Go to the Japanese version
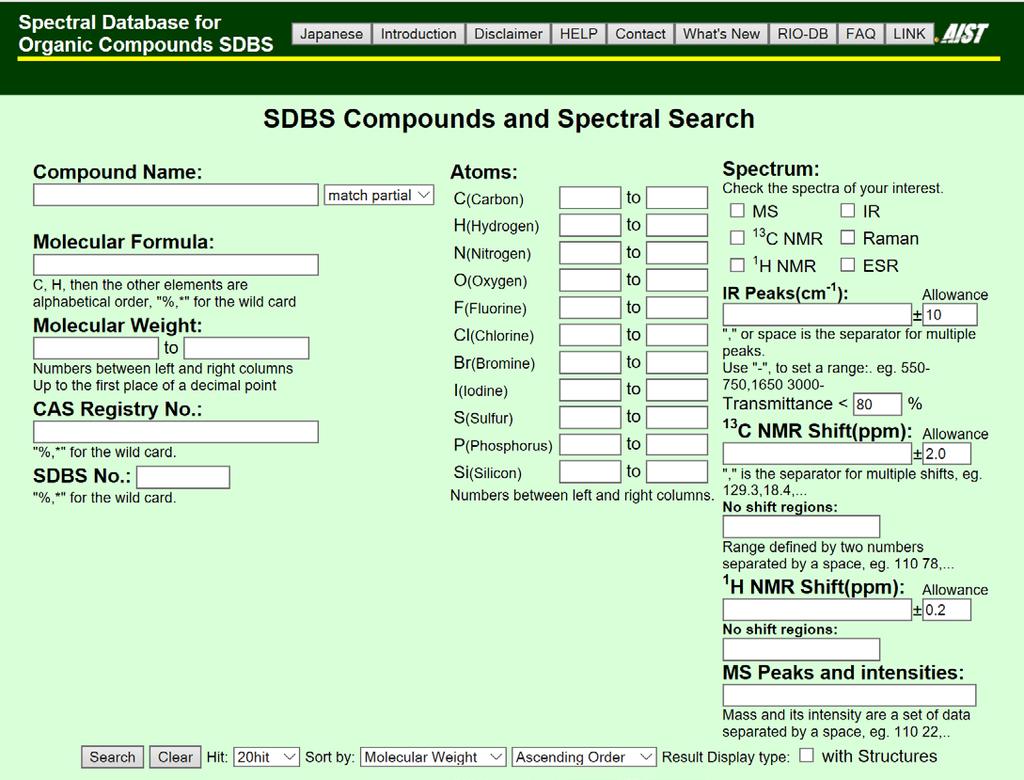1024x780 pixels. pyautogui.click(x=332, y=34)
